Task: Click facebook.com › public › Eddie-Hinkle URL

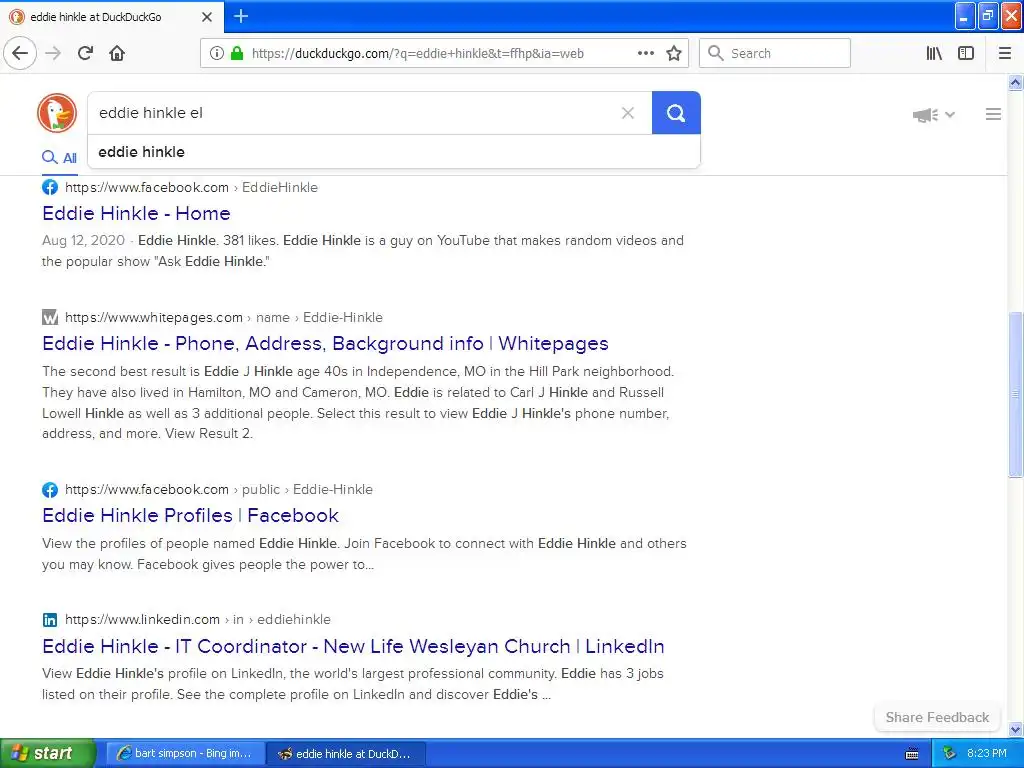Action: click(x=219, y=489)
